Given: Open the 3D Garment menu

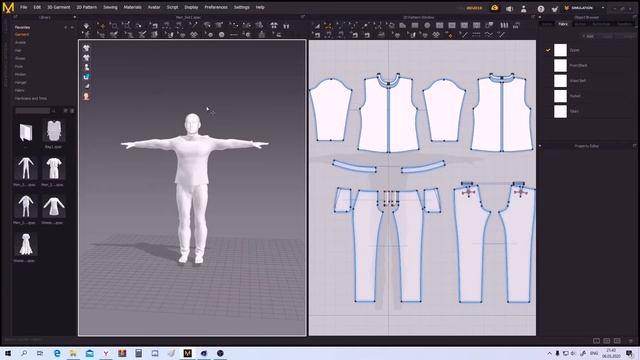Looking at the screenshot, I should pyautogui.click(x=58, y=7).
